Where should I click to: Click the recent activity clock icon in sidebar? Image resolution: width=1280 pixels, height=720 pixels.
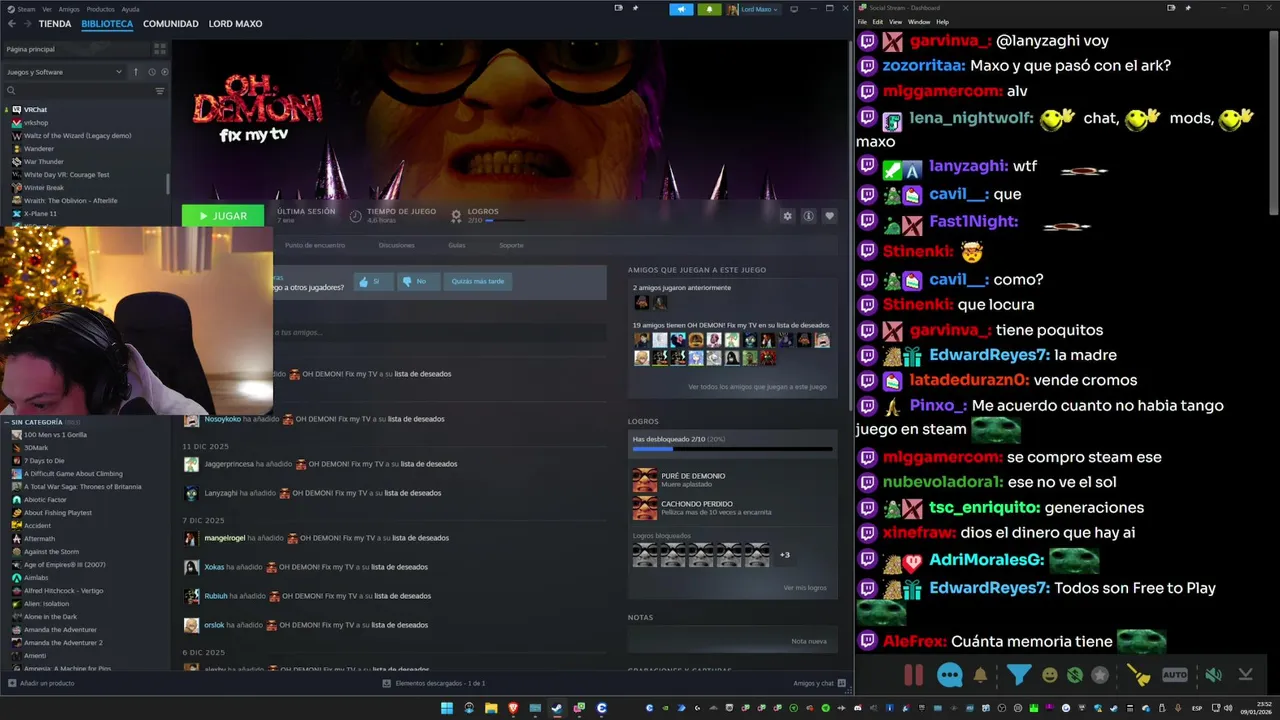[152, 72]
